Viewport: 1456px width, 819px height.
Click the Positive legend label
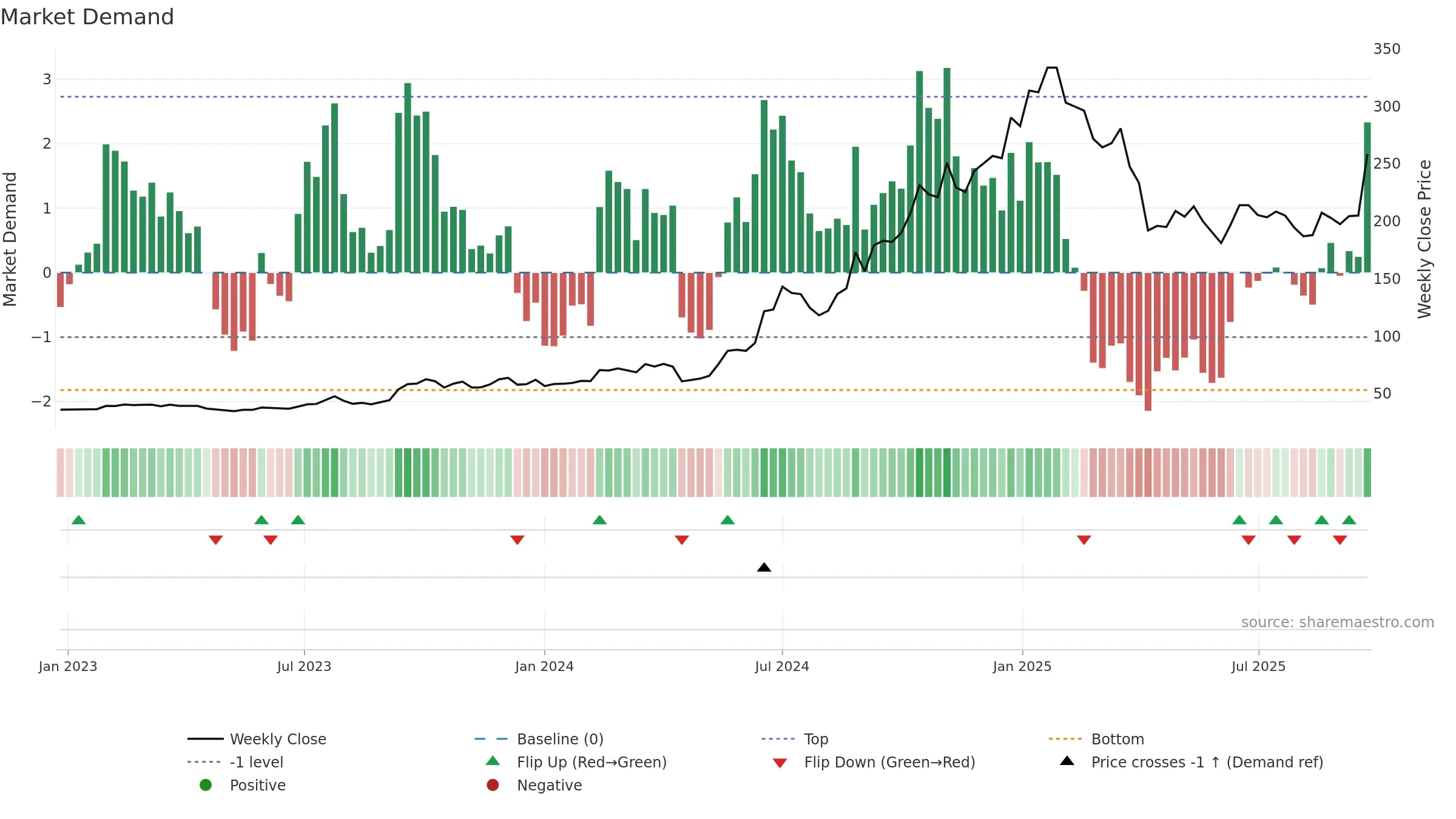[x=257, y=785]
